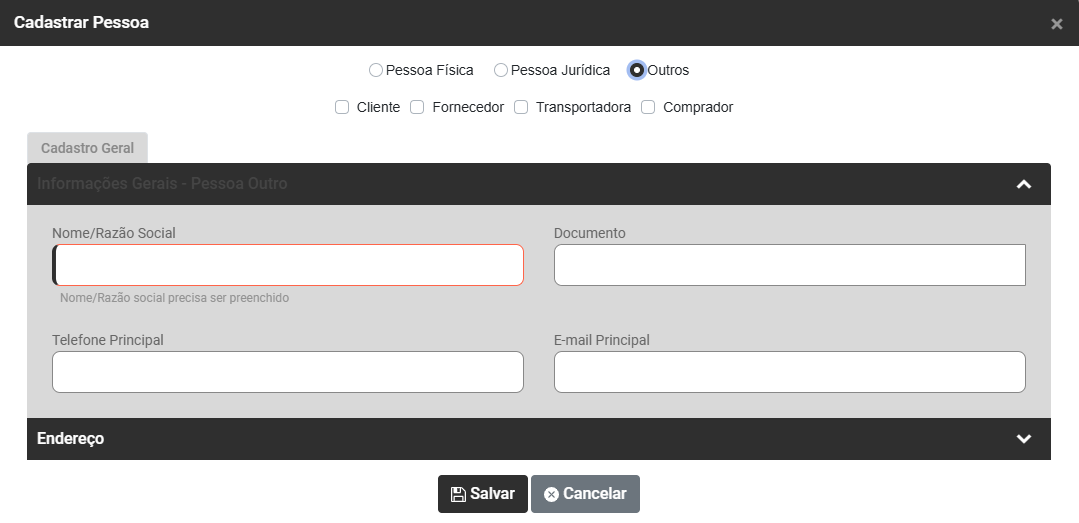Focus the Nome/Razão Social input field
Viewport: 1079px width, 523px height.
coord(288,265)
